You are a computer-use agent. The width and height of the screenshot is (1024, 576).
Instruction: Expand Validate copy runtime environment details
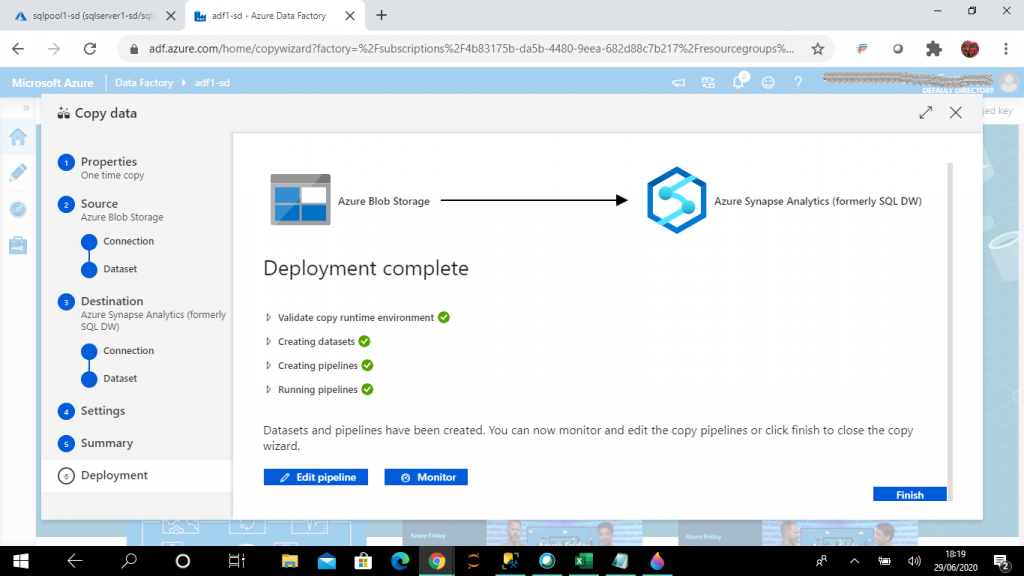coord(268,317)
